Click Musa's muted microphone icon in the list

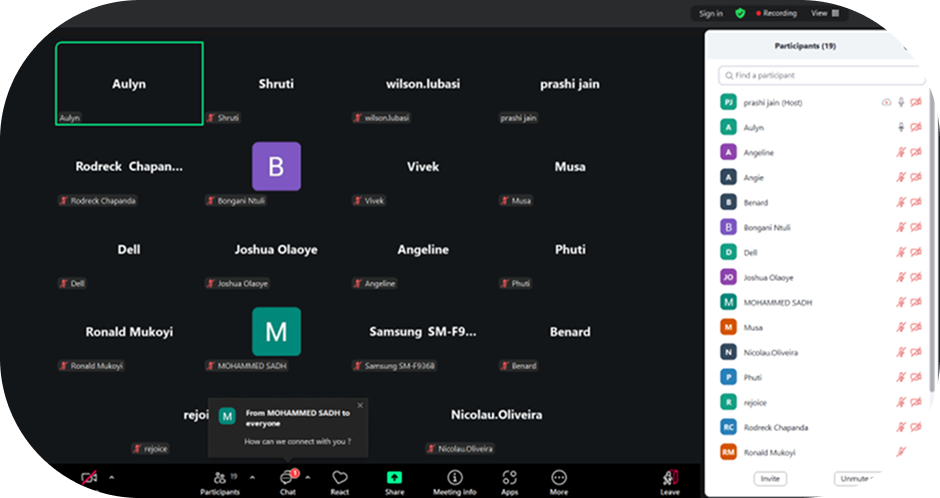coord(901,327)
